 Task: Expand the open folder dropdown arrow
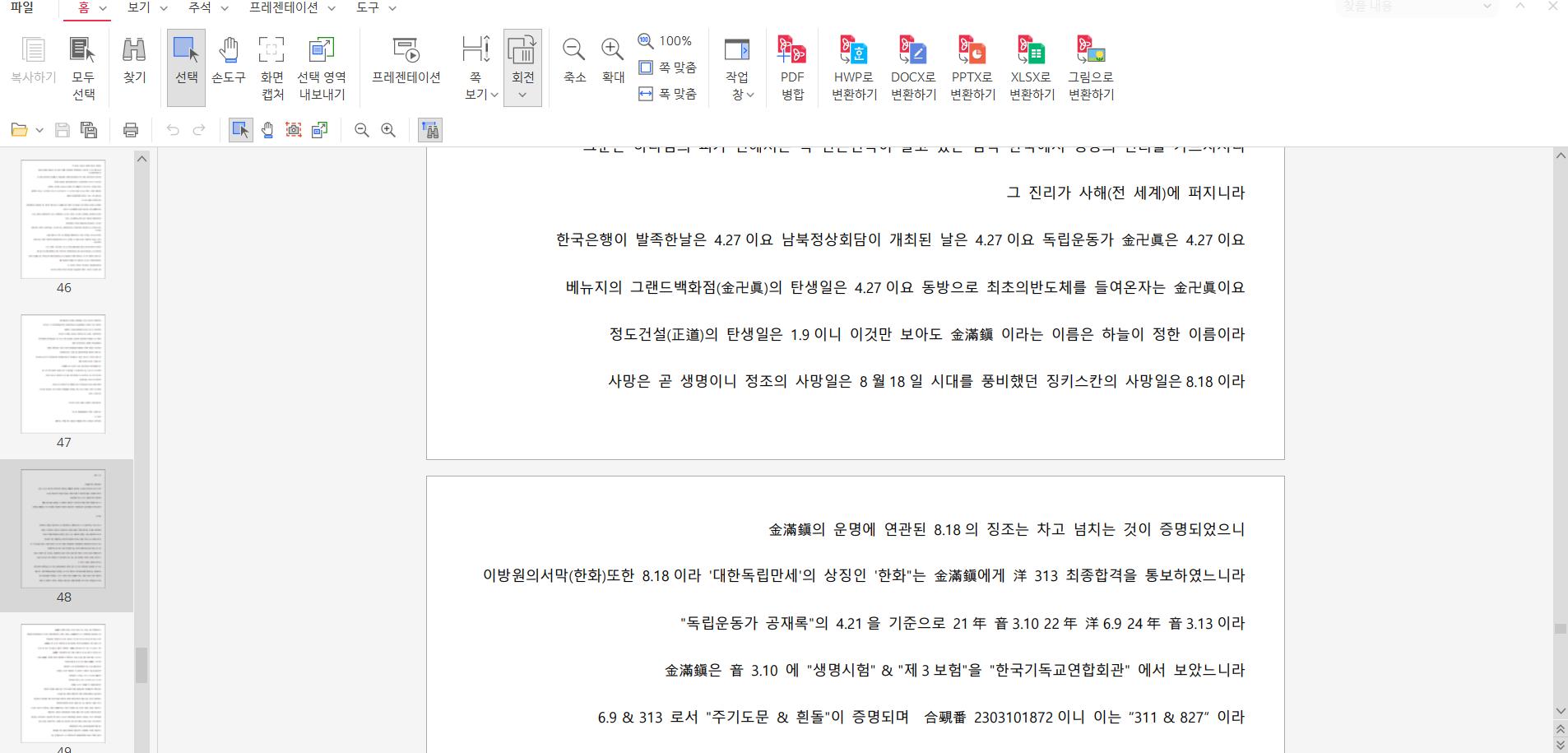point(39,130)
